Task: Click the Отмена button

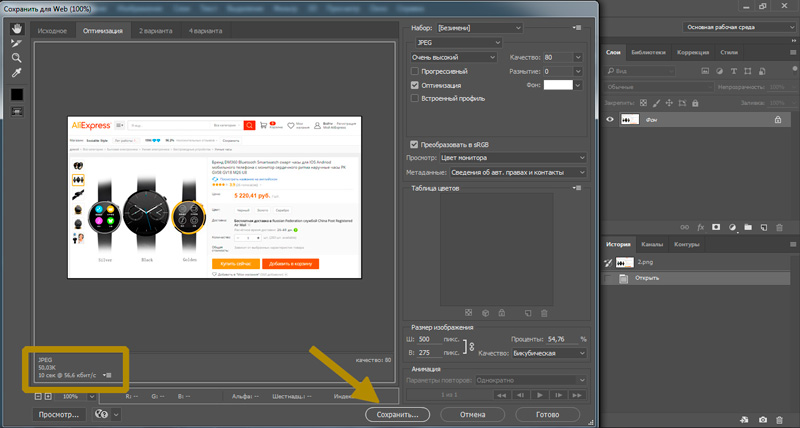Action: coord(473,413)
